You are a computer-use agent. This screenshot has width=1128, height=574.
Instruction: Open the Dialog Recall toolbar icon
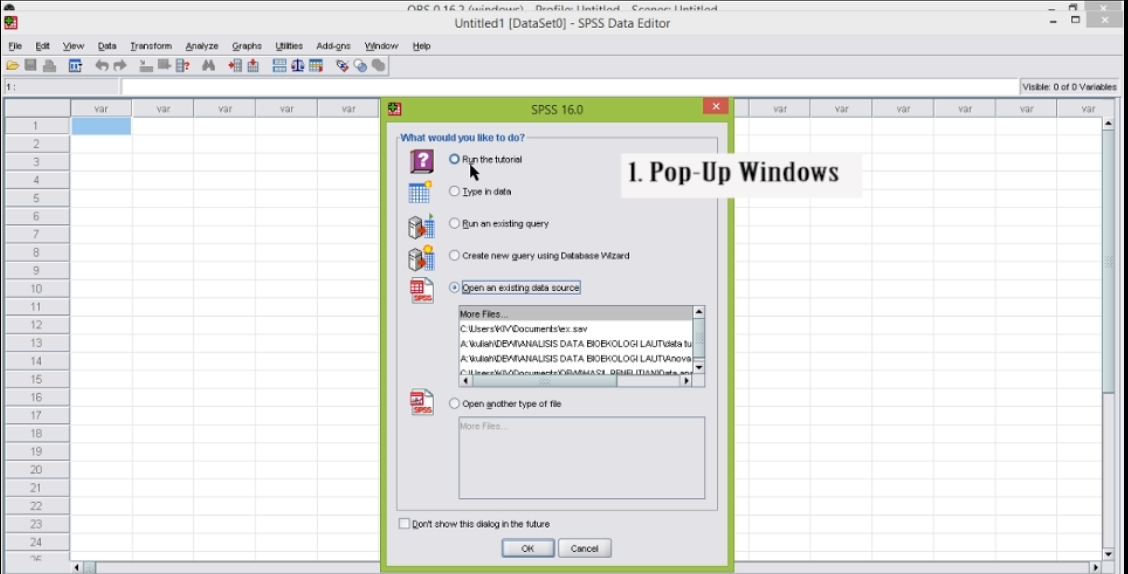(x=75, y=65)
